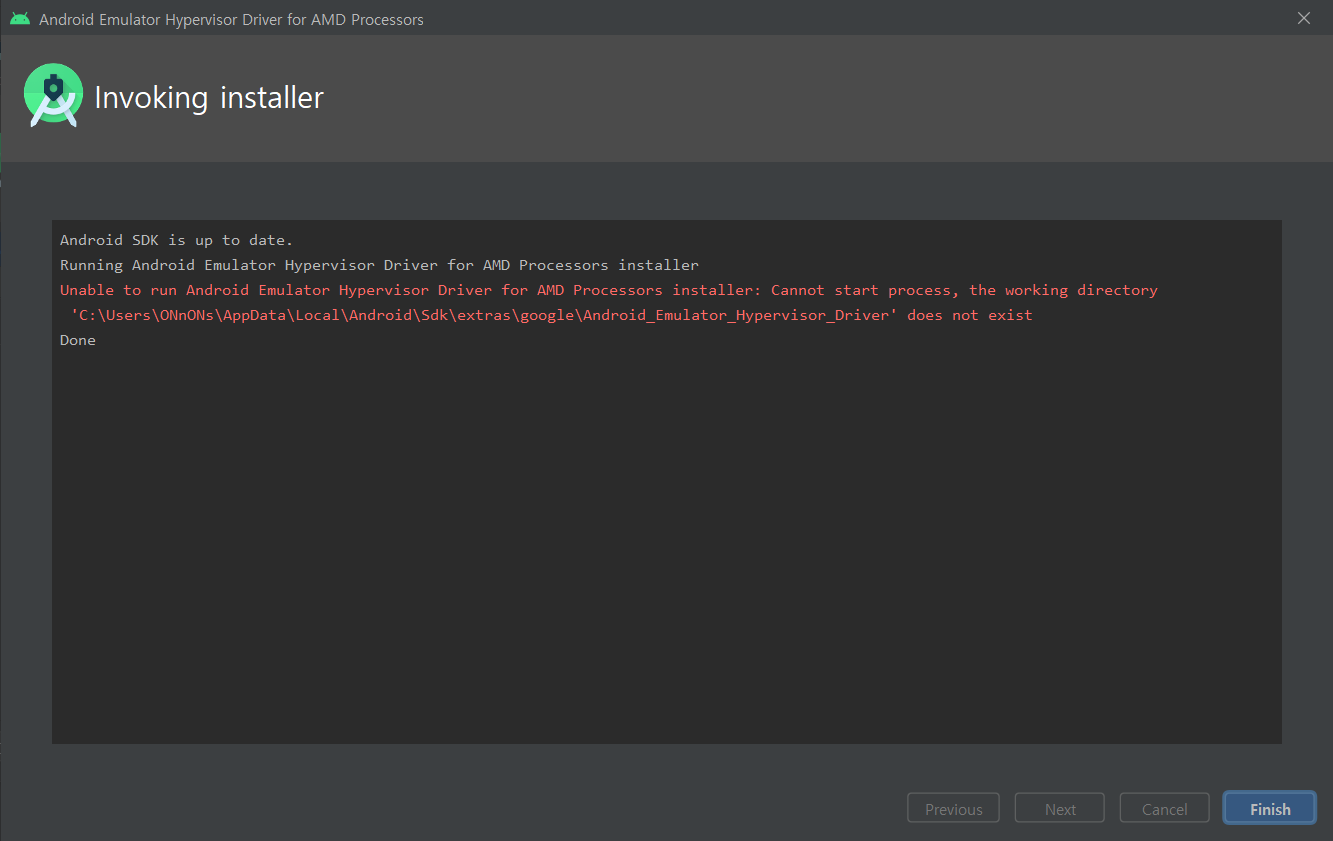Click the red 'Unable to run' error line
Viewport: 1333px width, 841px height.
tap(609, 290)
